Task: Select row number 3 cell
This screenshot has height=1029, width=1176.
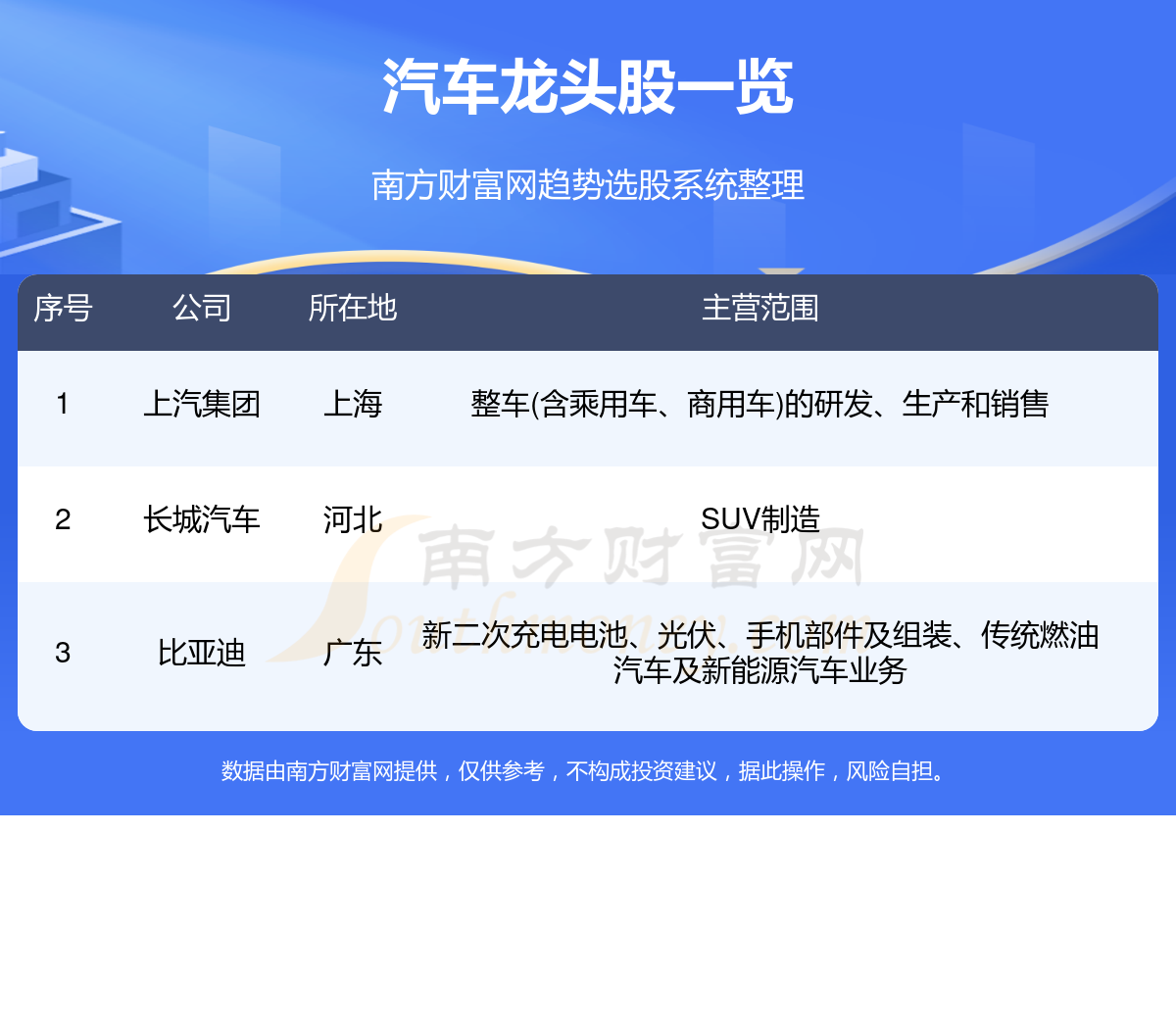Action: tap(63, 653)
